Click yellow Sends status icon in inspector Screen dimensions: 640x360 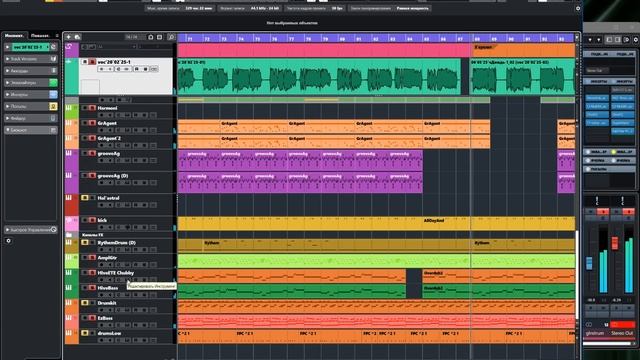pos(53,106)
